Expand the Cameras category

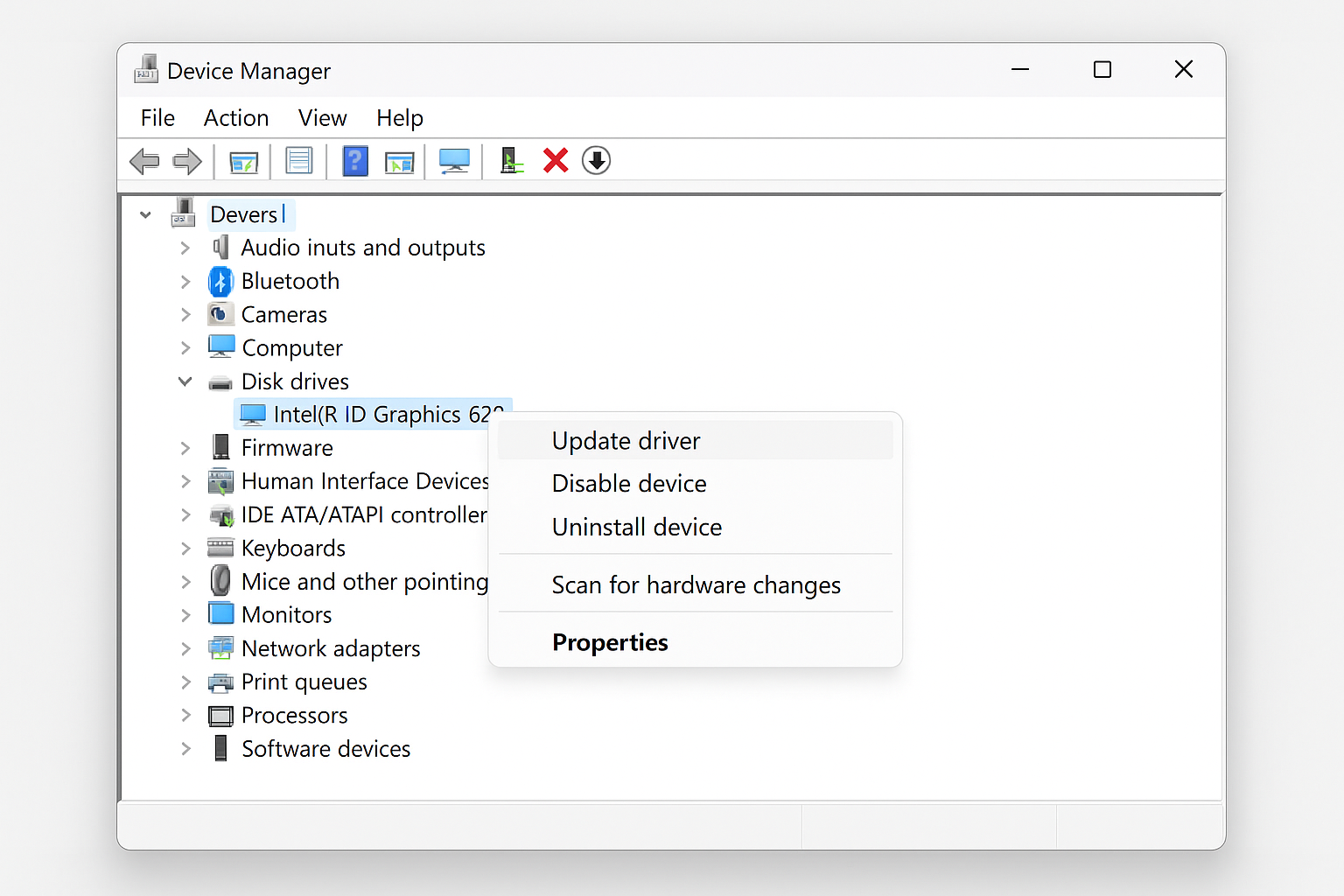pos(185,313)
